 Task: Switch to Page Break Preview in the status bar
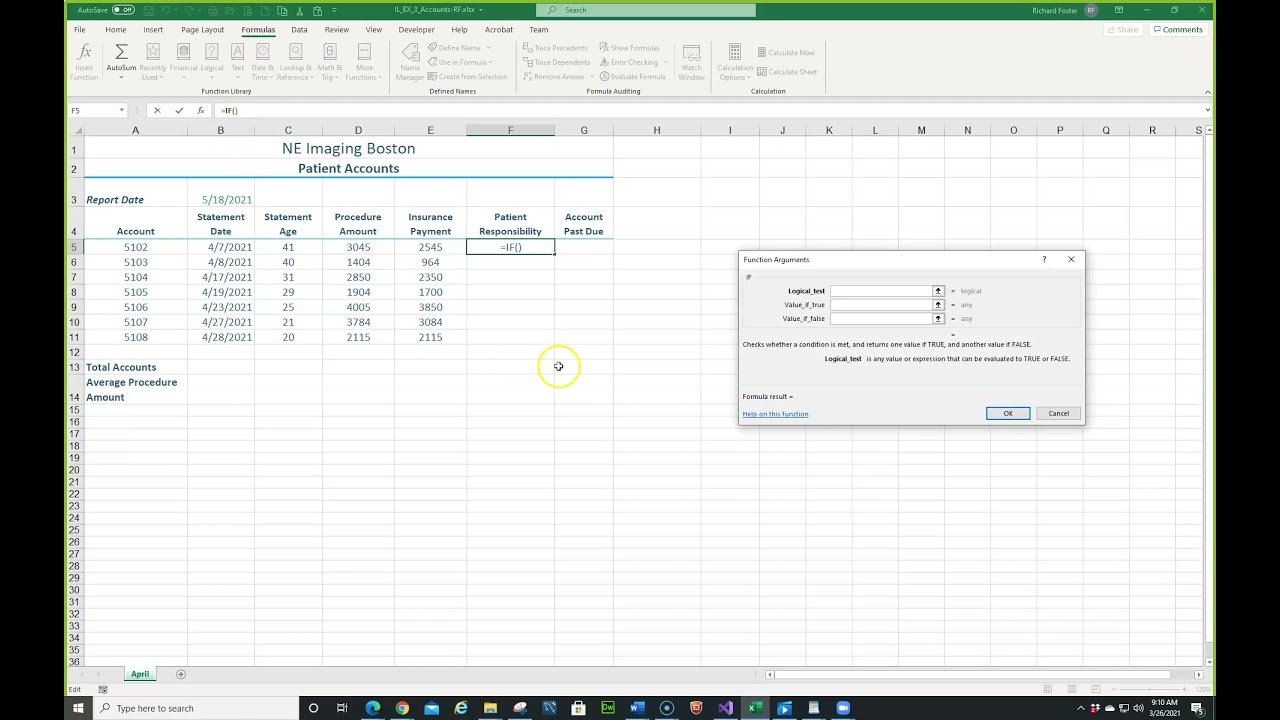pyautogui.click(x=1096, y=689)
